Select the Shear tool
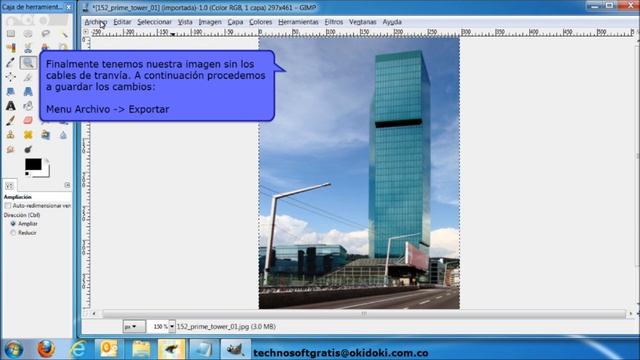This screenshot has width=640, height=360. coord(11,91)
